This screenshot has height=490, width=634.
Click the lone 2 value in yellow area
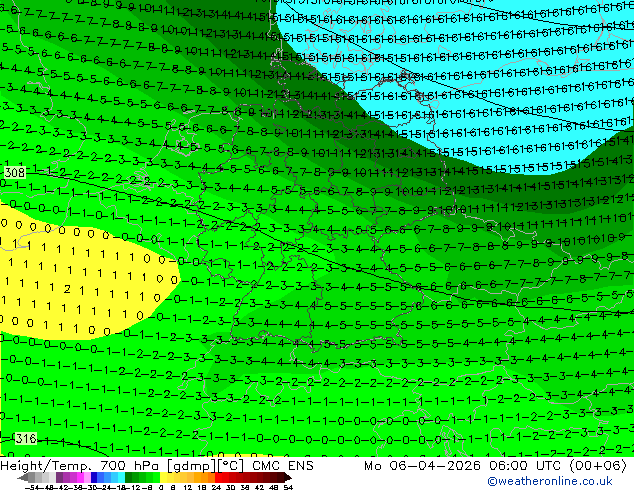[67, 289]
